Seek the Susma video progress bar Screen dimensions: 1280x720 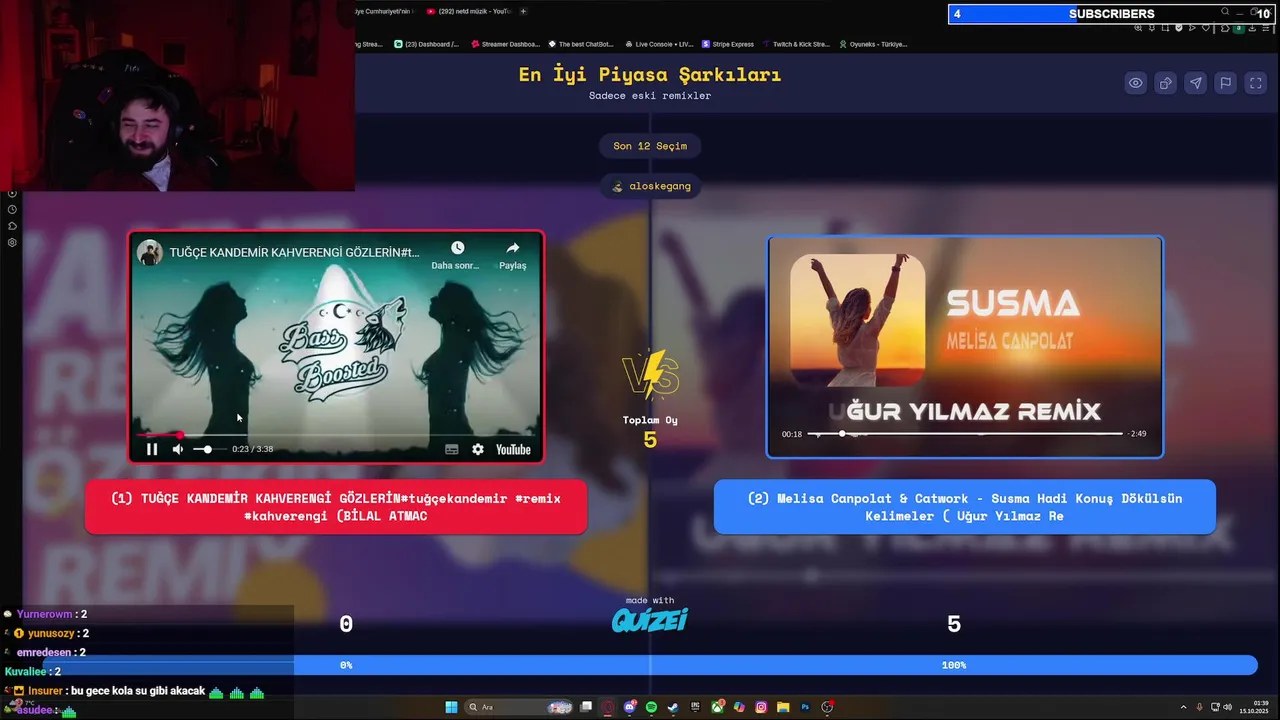[x=965, y=434]
